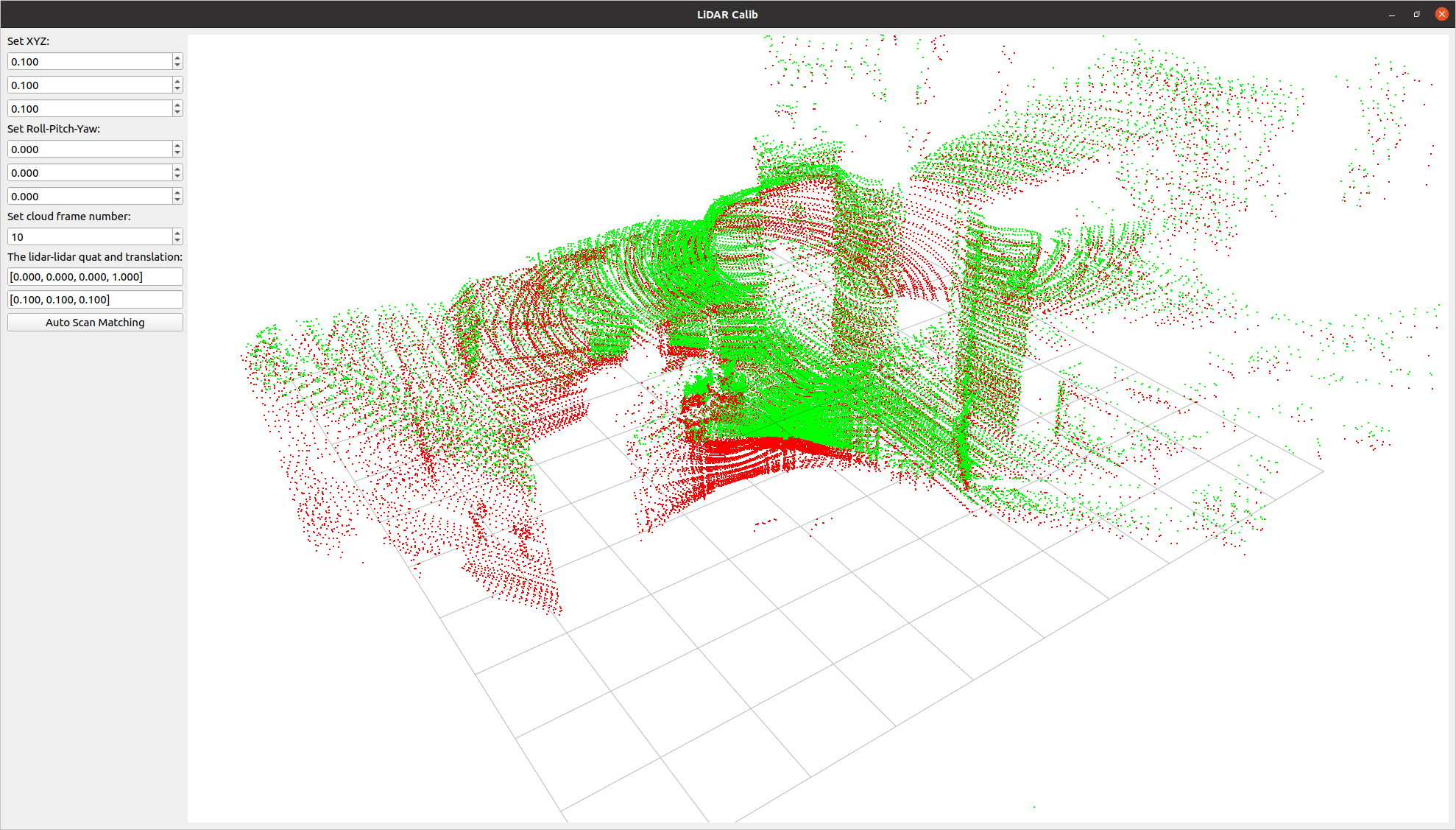Increase the Yaw value
Image resolution: width=1456 pixels, height=830 pixels.
point(177,192)
